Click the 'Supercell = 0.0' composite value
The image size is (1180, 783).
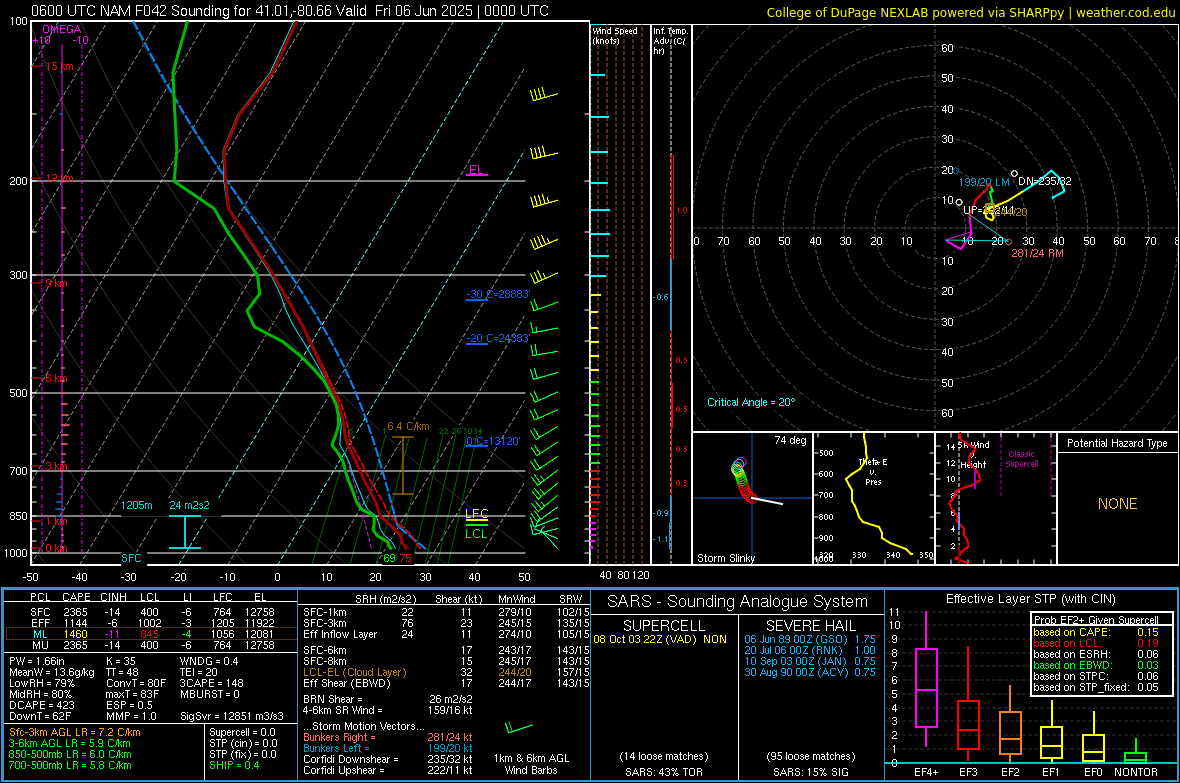point(242,732)
